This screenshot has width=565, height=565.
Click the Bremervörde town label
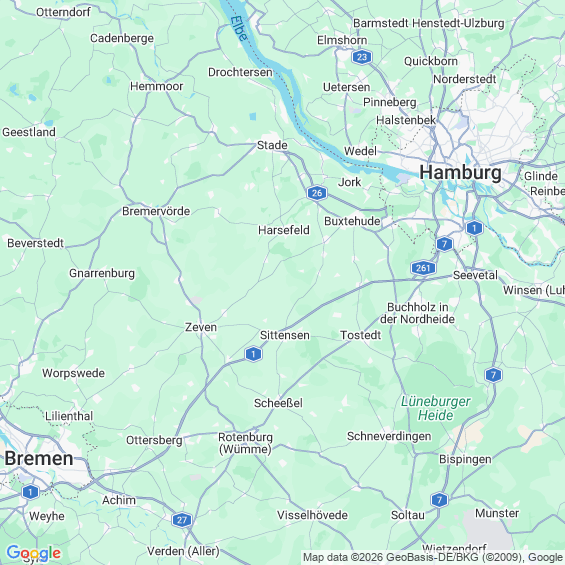coord(156,211)
